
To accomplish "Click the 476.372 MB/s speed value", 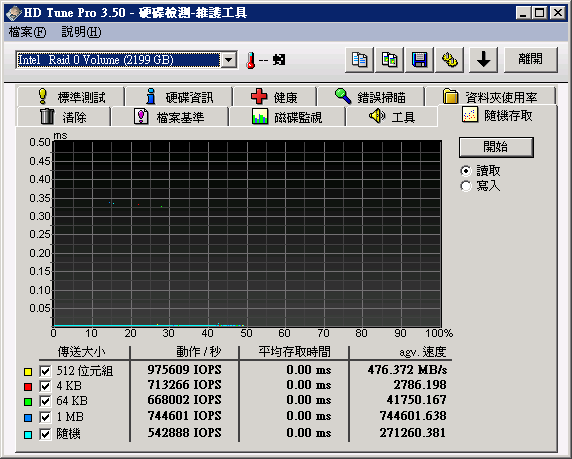I will (x=407, y=370).
